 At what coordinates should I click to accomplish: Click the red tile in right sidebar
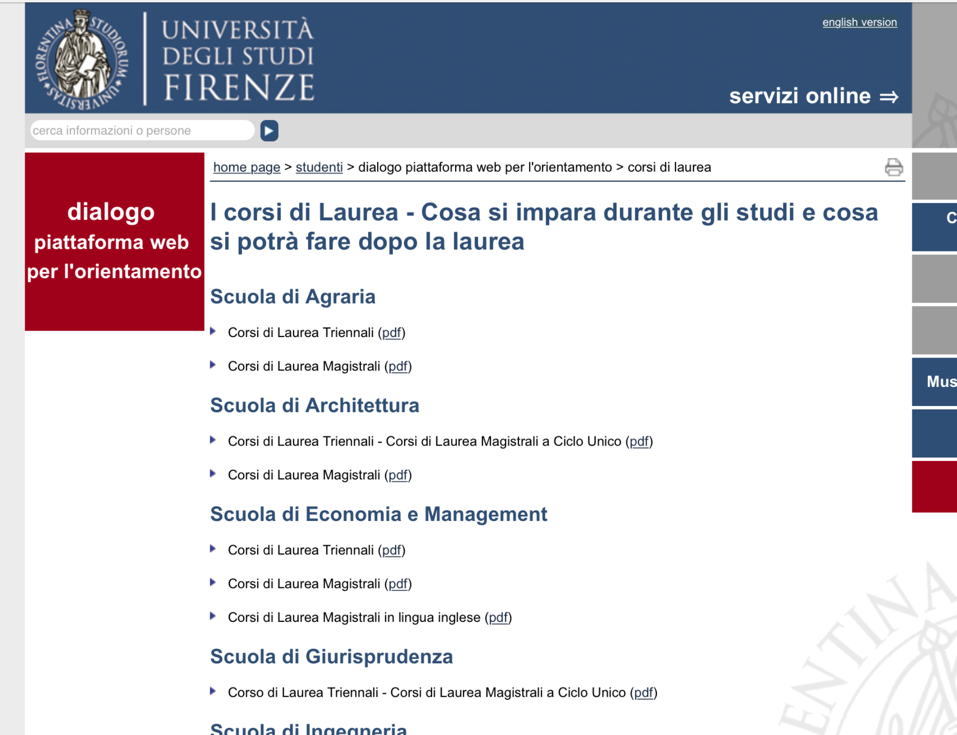point(934,487)
